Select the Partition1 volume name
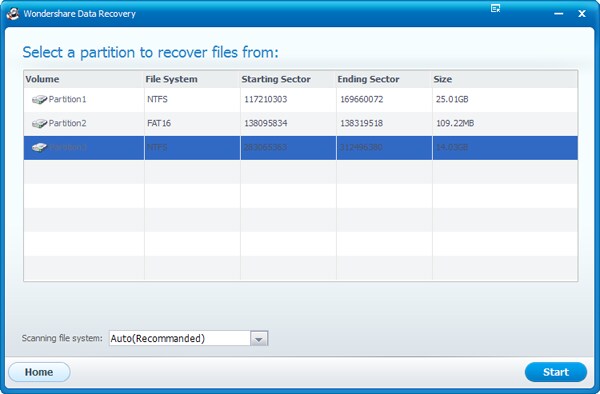 point(67,99)
